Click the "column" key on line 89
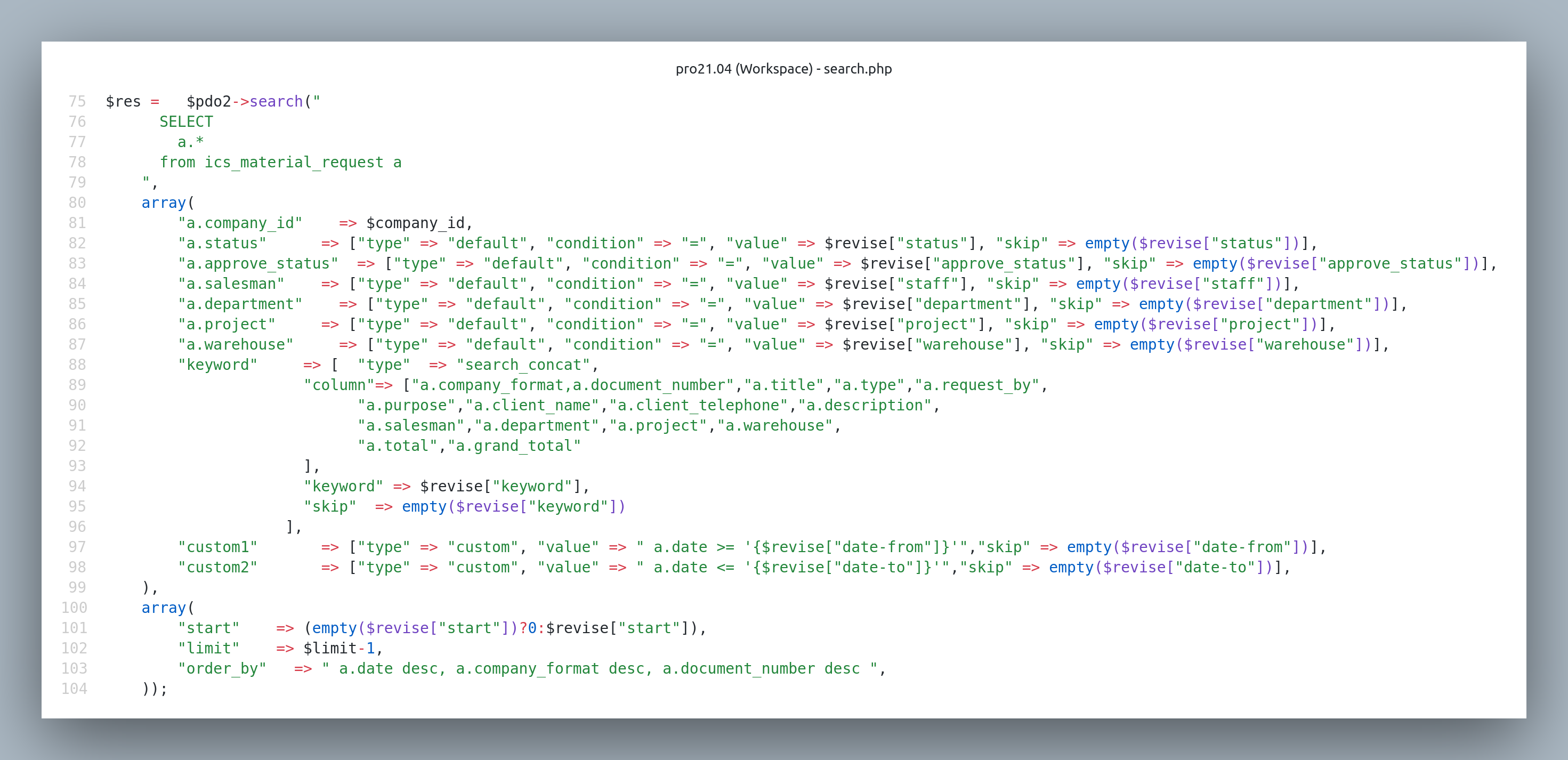This screenshot has width=1568, height=760. pos(339,385)
